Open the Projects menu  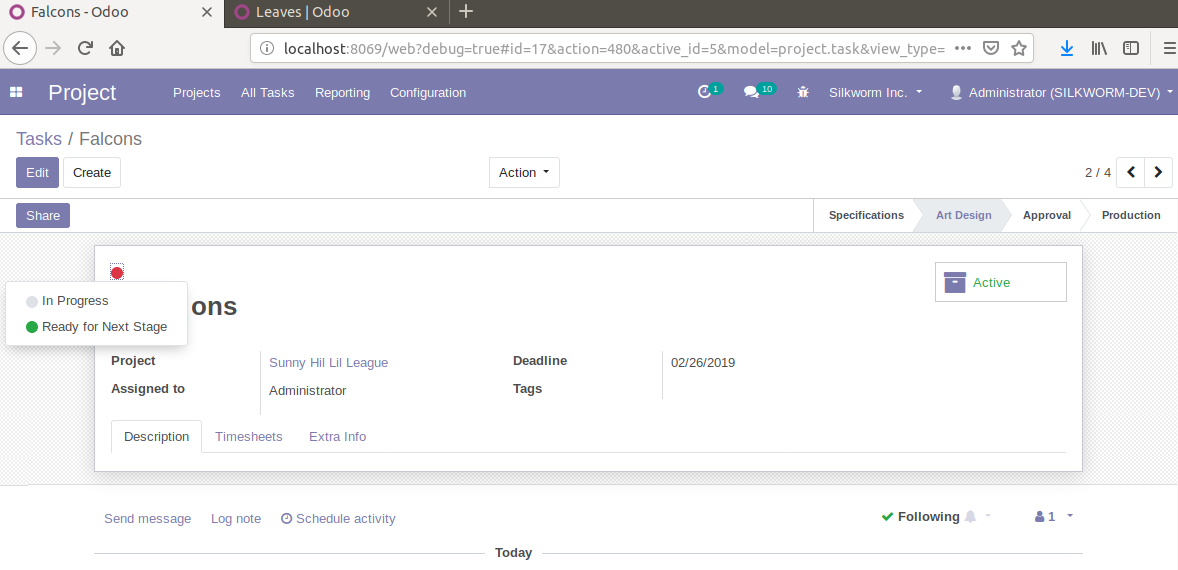click(197, 92)
